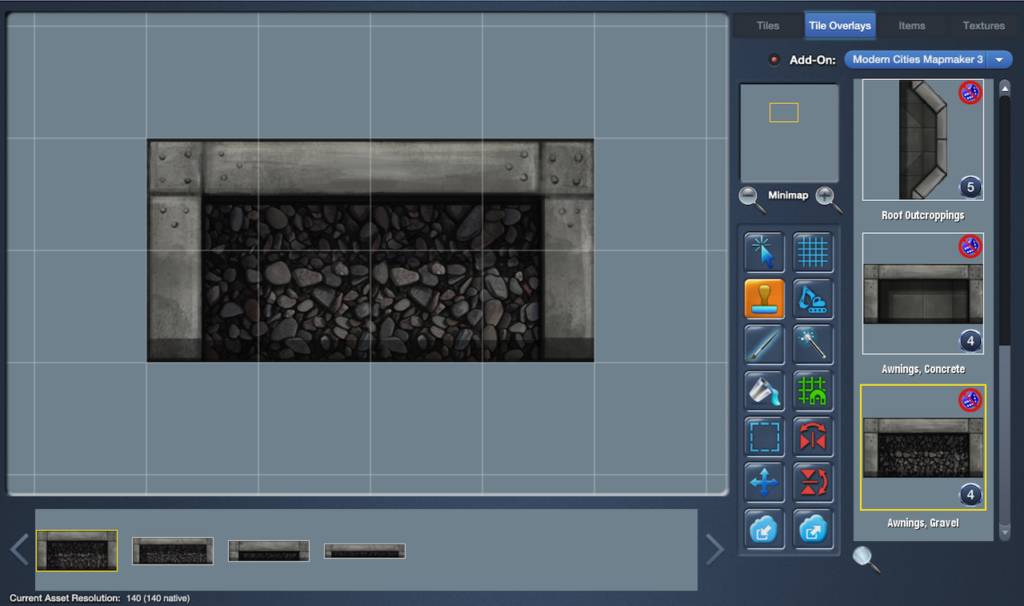This screenshot has height=606, width=1024.
Task: Switch to the Tiles tab
Action: pos(767,26)
